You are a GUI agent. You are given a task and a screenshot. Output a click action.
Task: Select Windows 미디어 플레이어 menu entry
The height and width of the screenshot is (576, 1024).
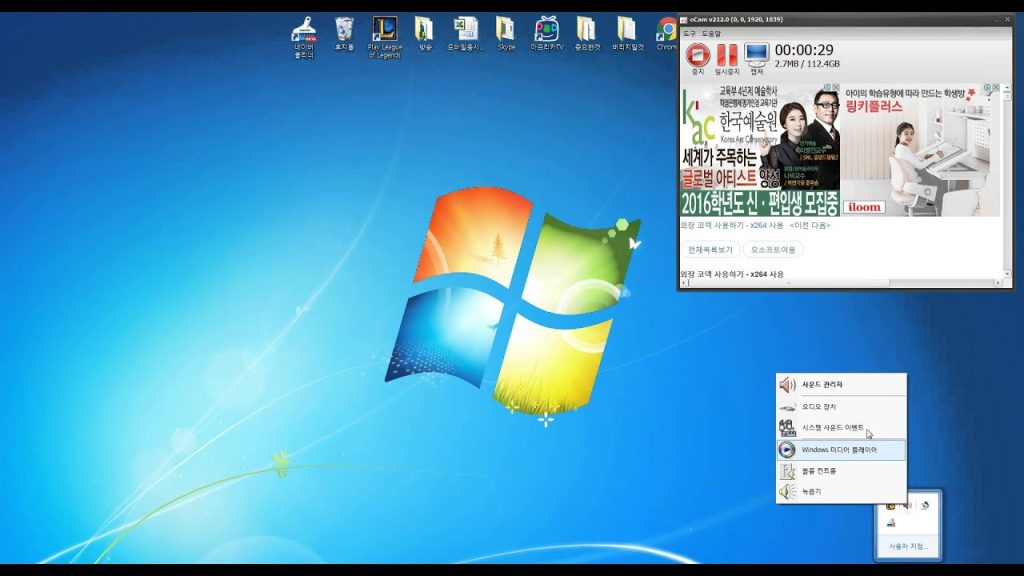coord(841,450)
